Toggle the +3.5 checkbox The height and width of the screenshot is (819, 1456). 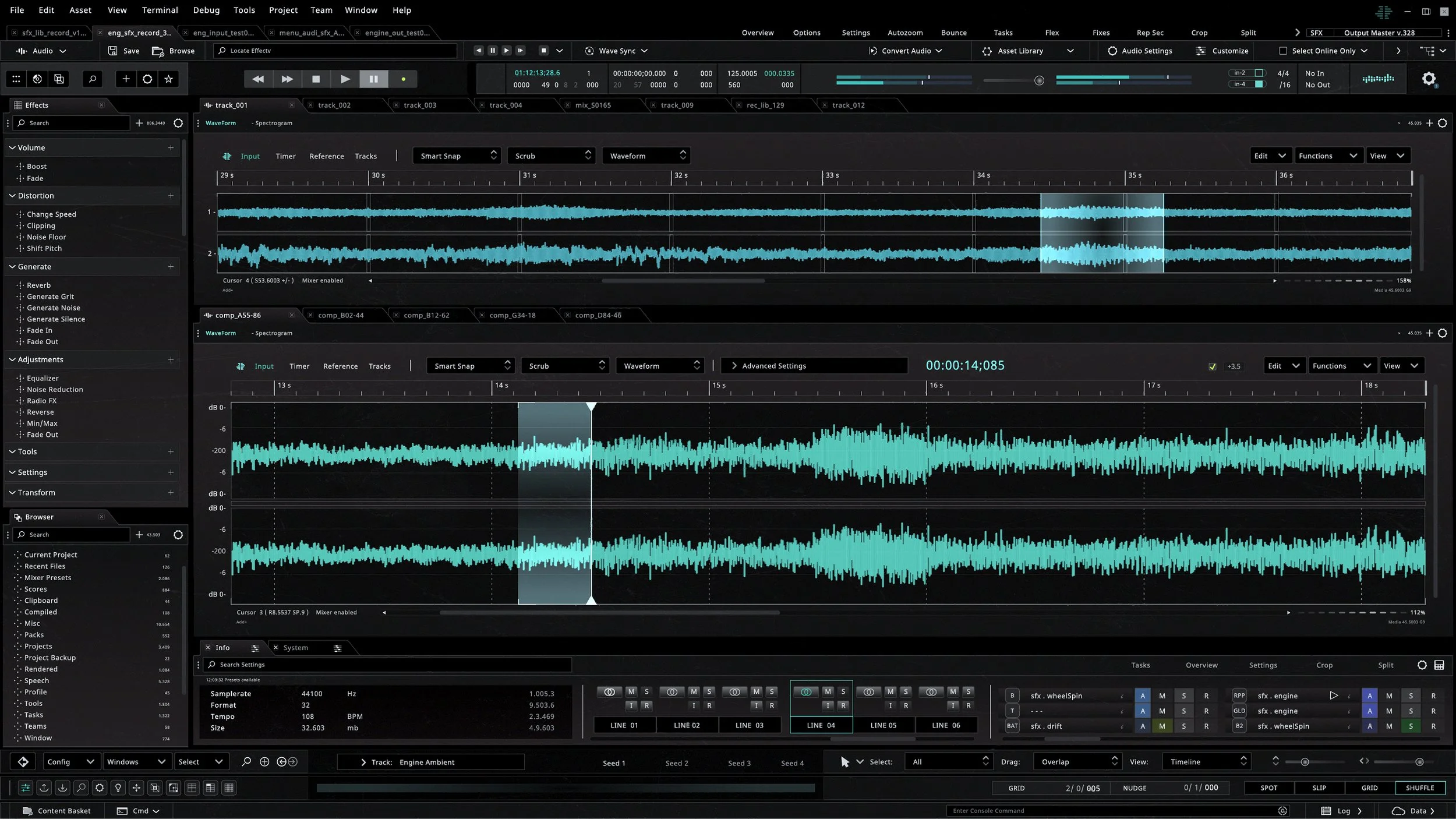(1212, 366)
